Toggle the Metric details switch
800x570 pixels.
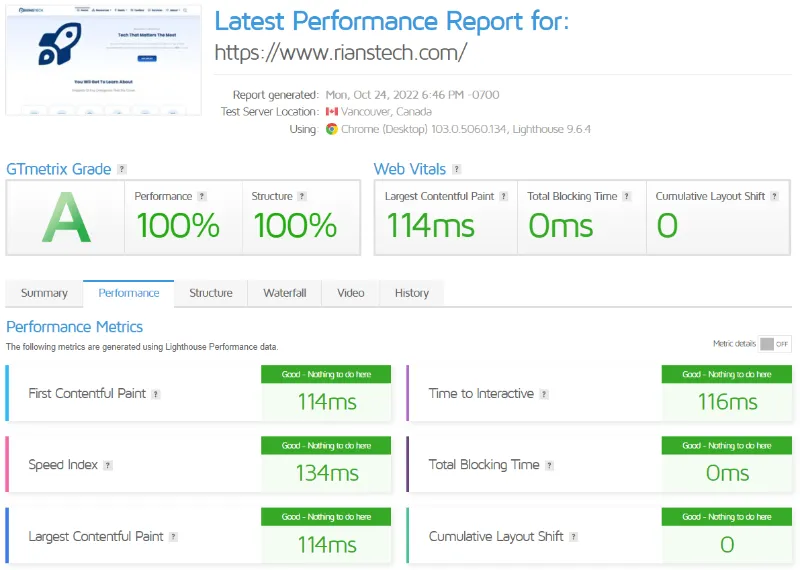(x=774, y=344)
